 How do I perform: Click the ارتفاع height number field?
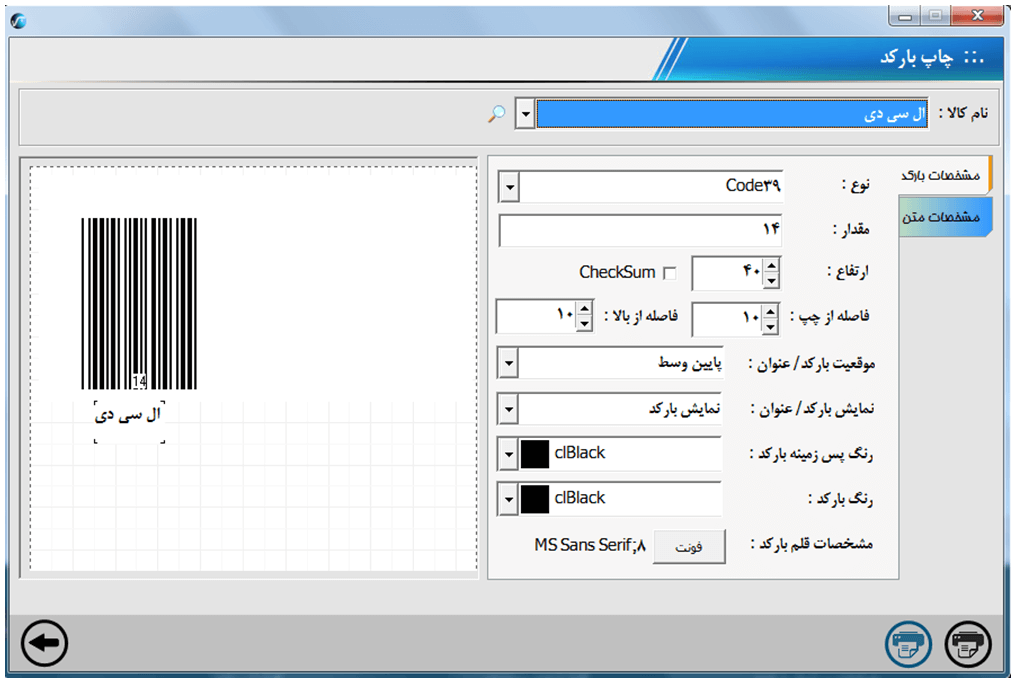[x=728, y=273]
